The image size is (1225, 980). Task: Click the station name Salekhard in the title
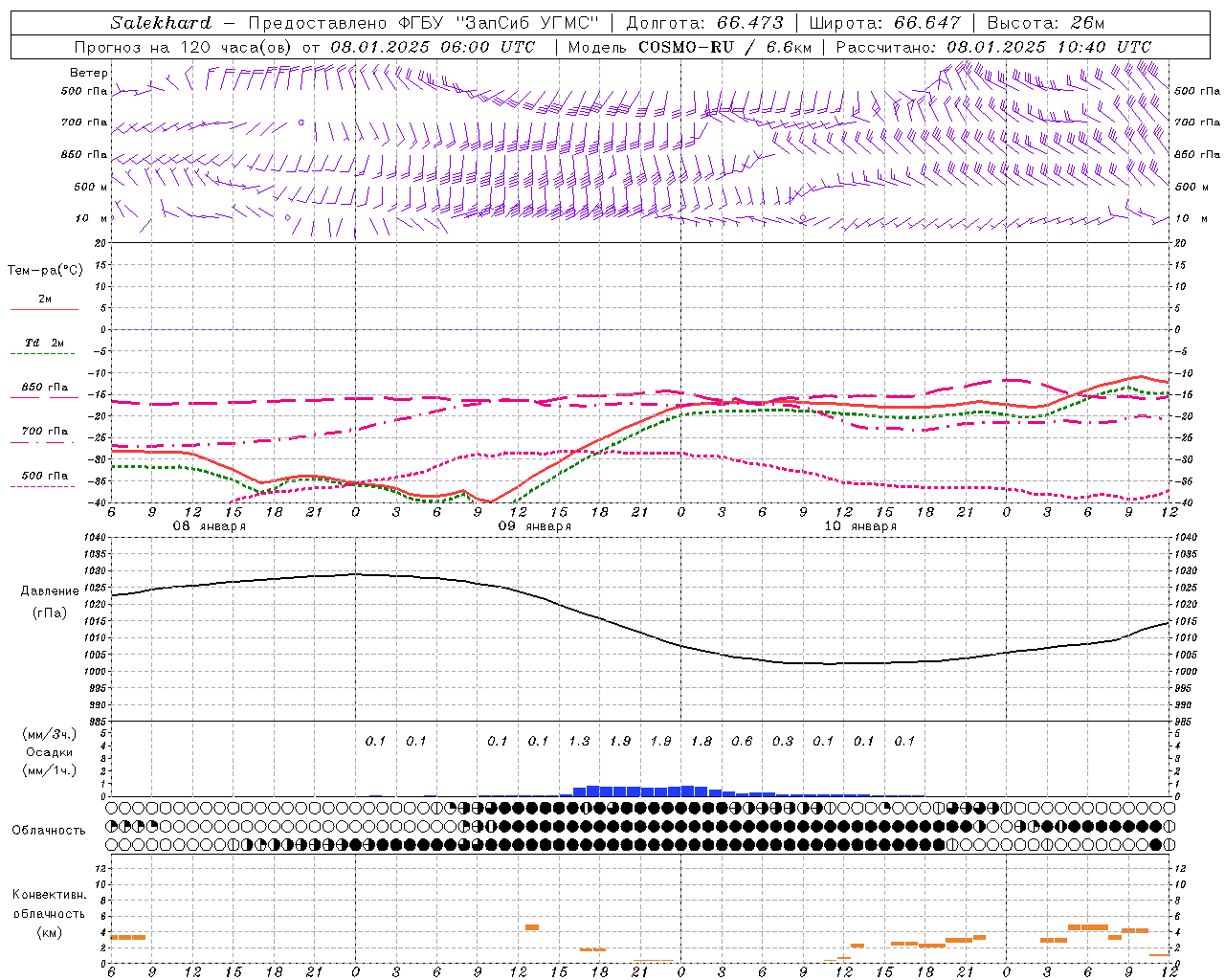click(161, 23)
